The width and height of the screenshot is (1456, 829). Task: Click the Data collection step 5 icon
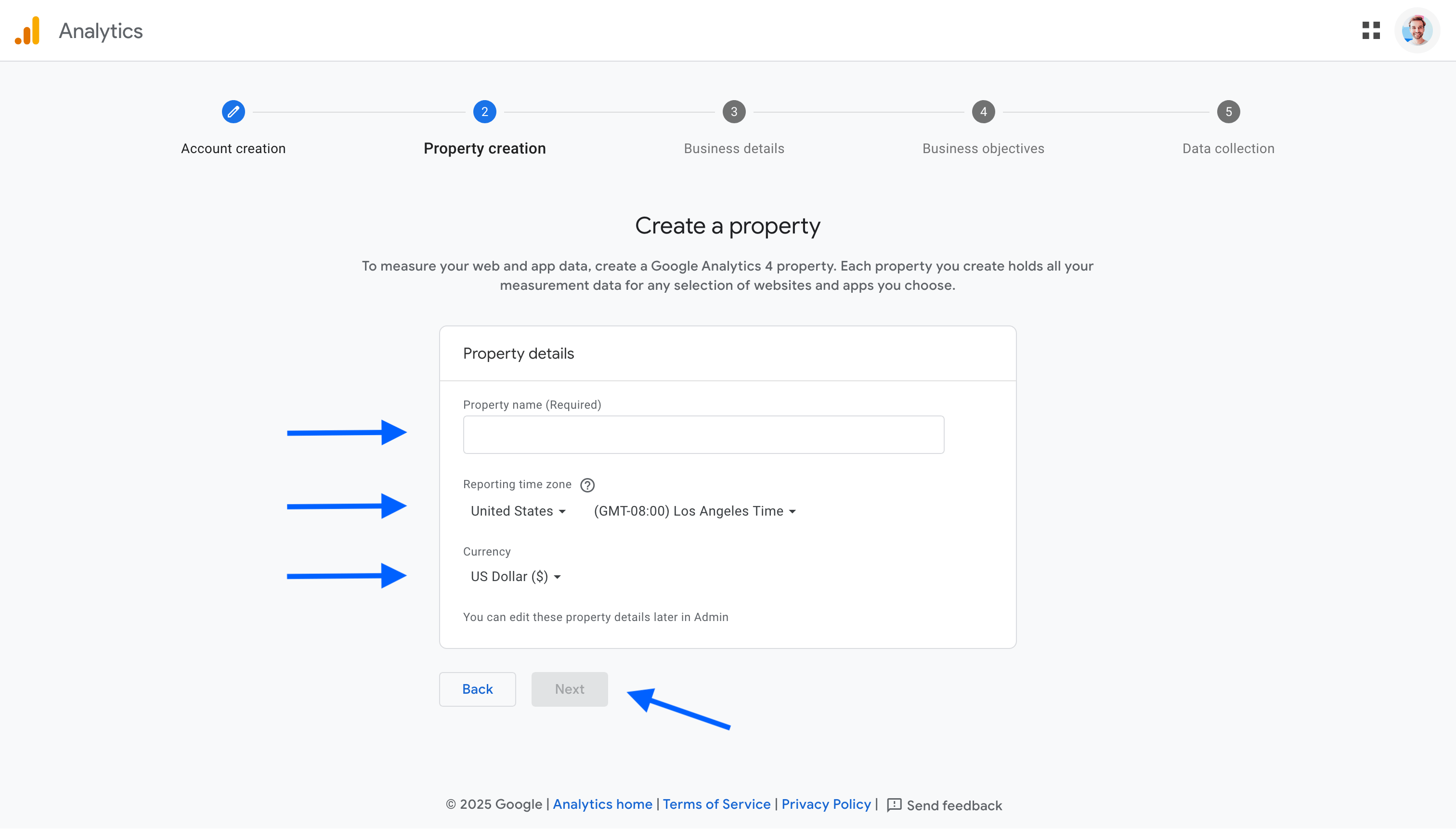point(1228,111)
